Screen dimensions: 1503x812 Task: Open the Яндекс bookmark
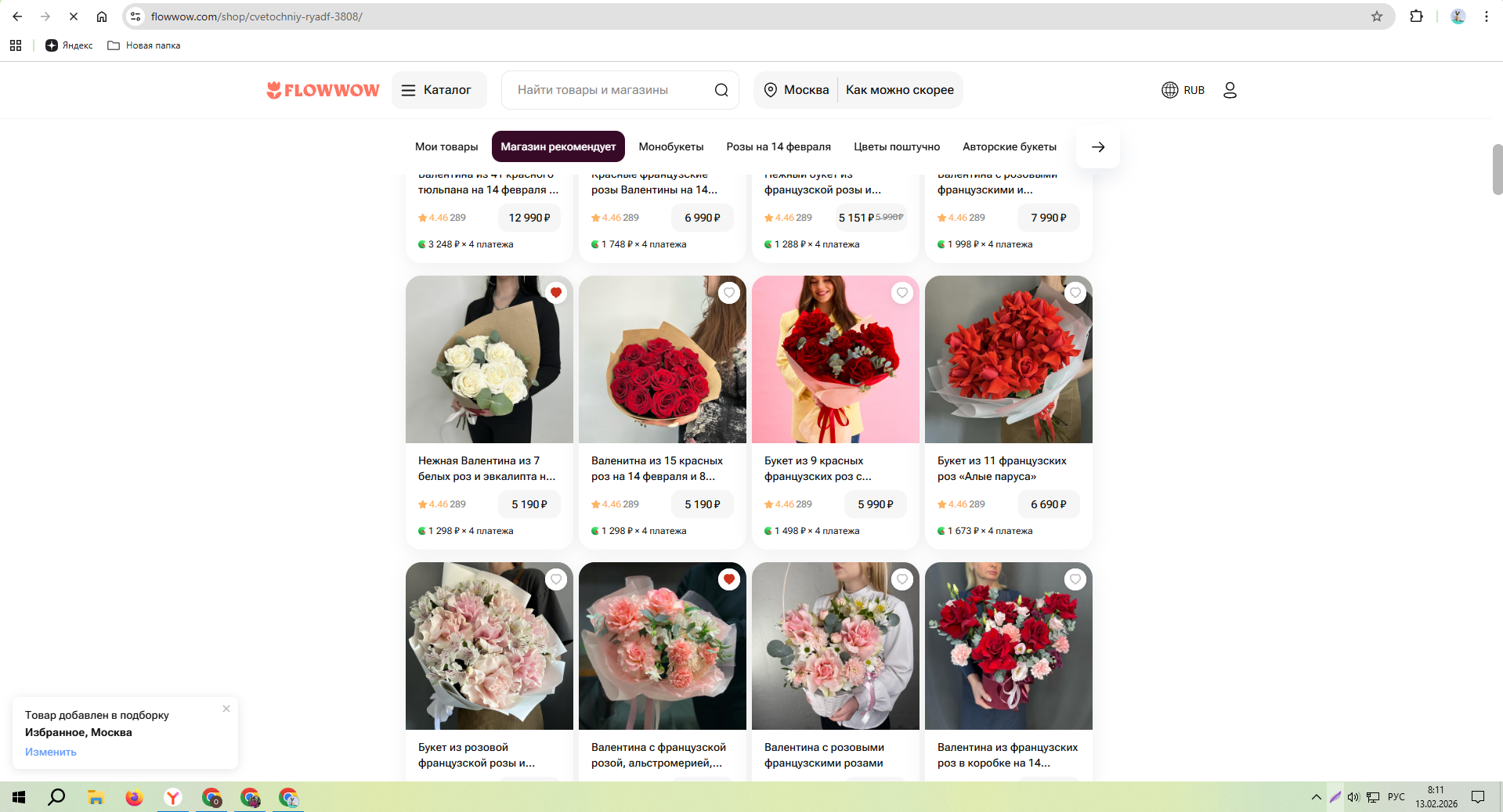[69, 45]
